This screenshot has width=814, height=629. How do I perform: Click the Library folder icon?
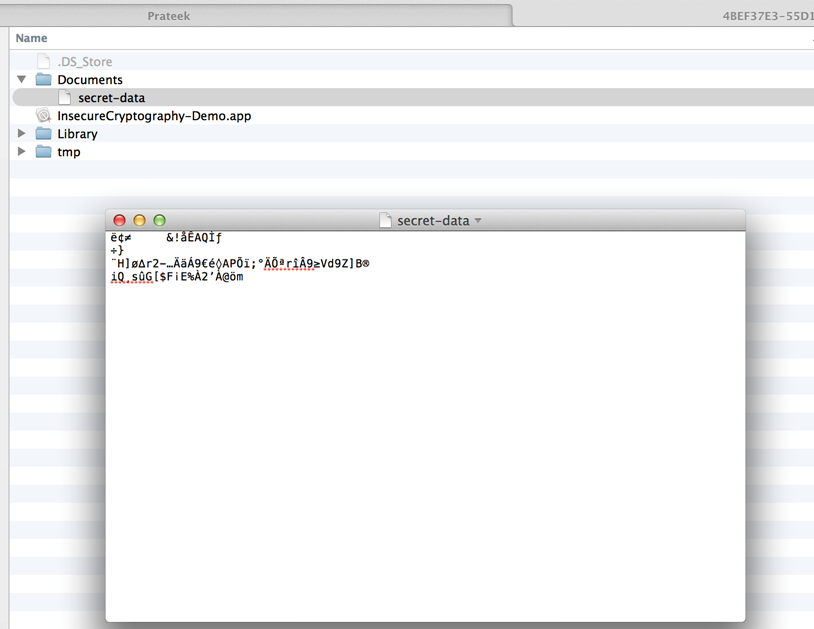pos(43,134)
